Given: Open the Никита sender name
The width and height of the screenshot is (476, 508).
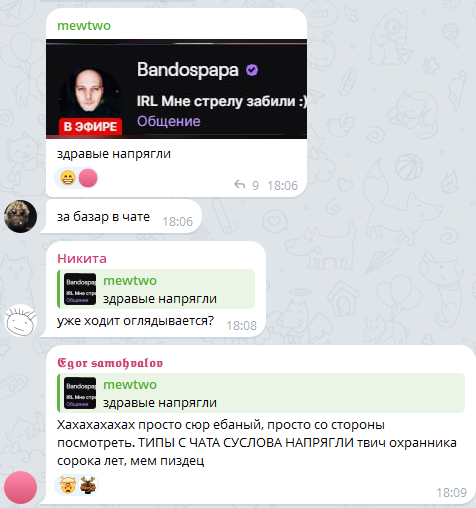Looking at the screenshot, I should 82,259.
